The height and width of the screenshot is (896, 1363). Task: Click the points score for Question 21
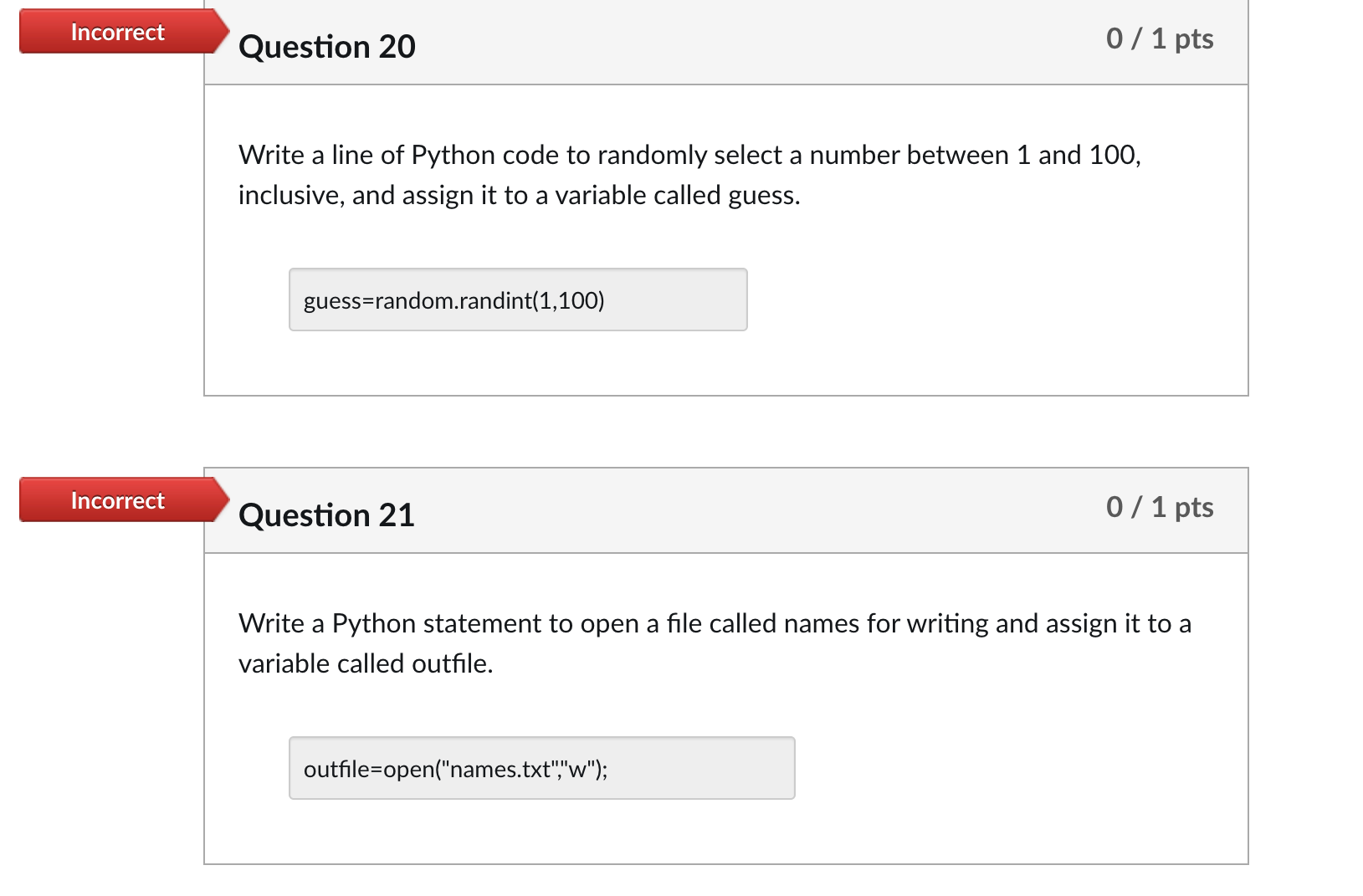coord(1159,507)
